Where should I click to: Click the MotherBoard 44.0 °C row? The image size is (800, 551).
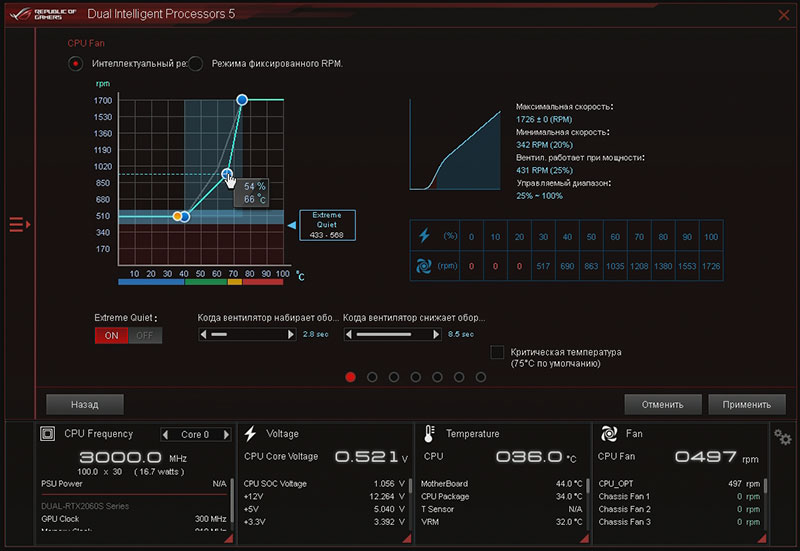[x=502, y=484]
